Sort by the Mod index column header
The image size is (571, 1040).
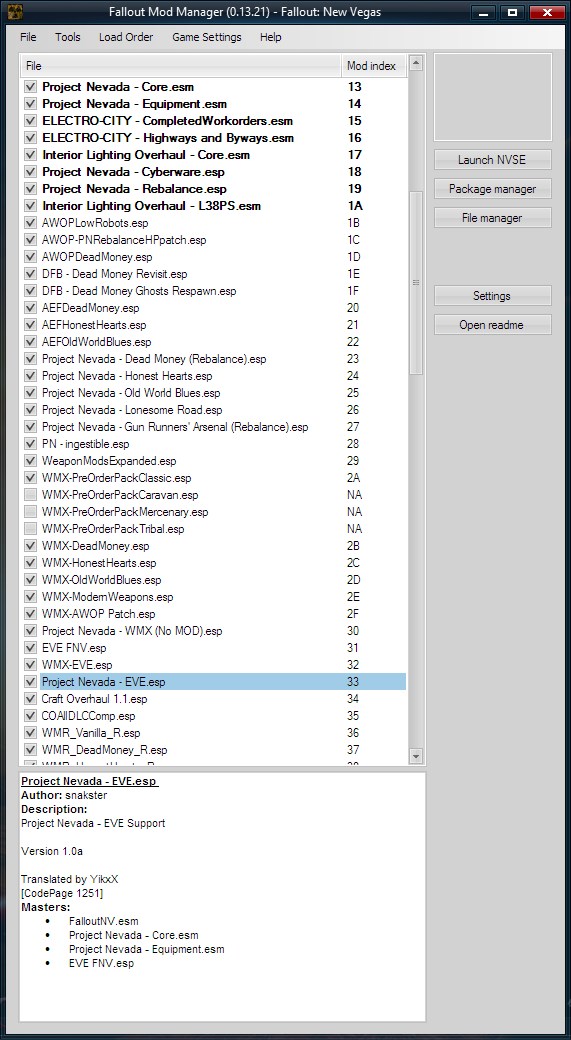374,66
